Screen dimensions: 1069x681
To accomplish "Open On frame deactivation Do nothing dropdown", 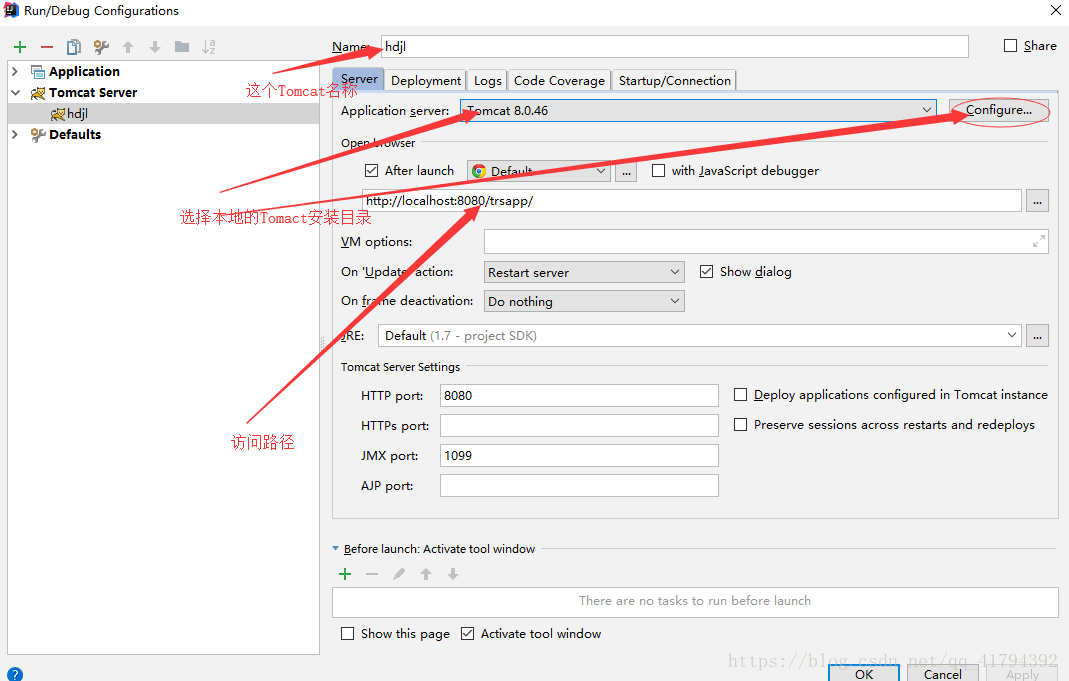I will coord(584,301).
